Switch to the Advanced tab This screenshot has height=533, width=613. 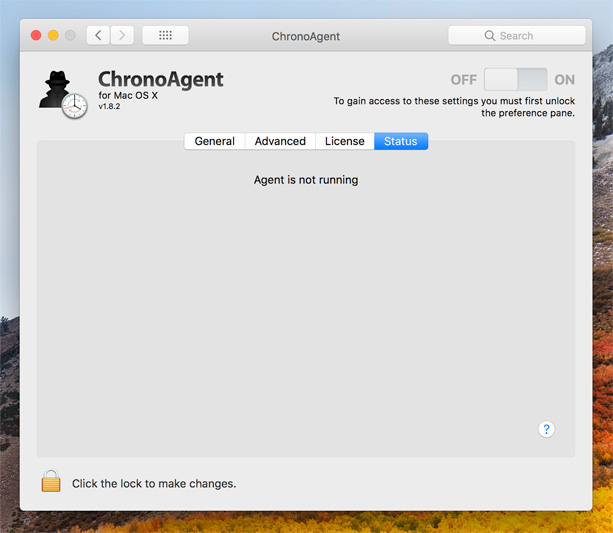tap(280, 141)
